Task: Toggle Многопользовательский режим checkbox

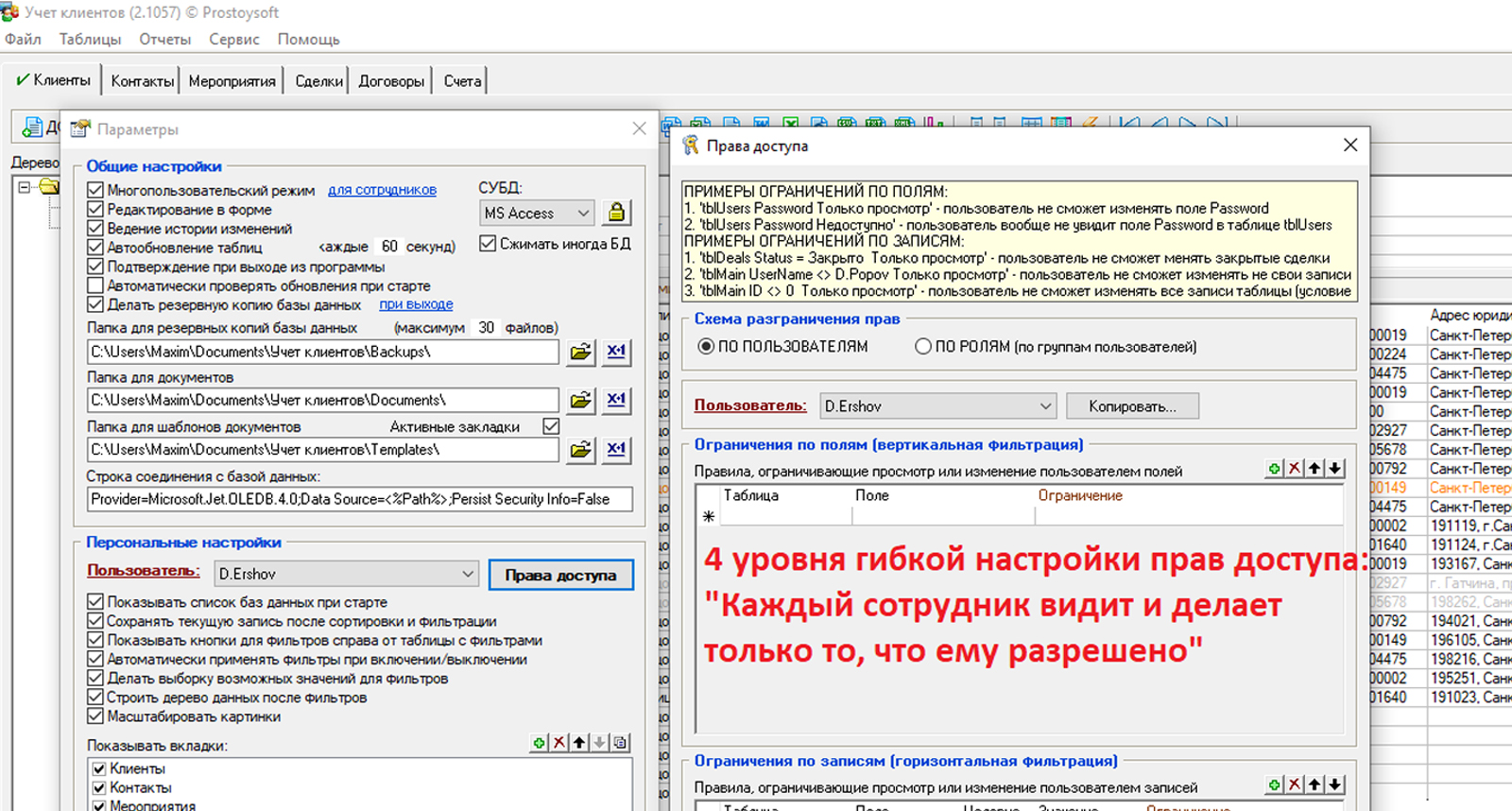Action: 95,190
